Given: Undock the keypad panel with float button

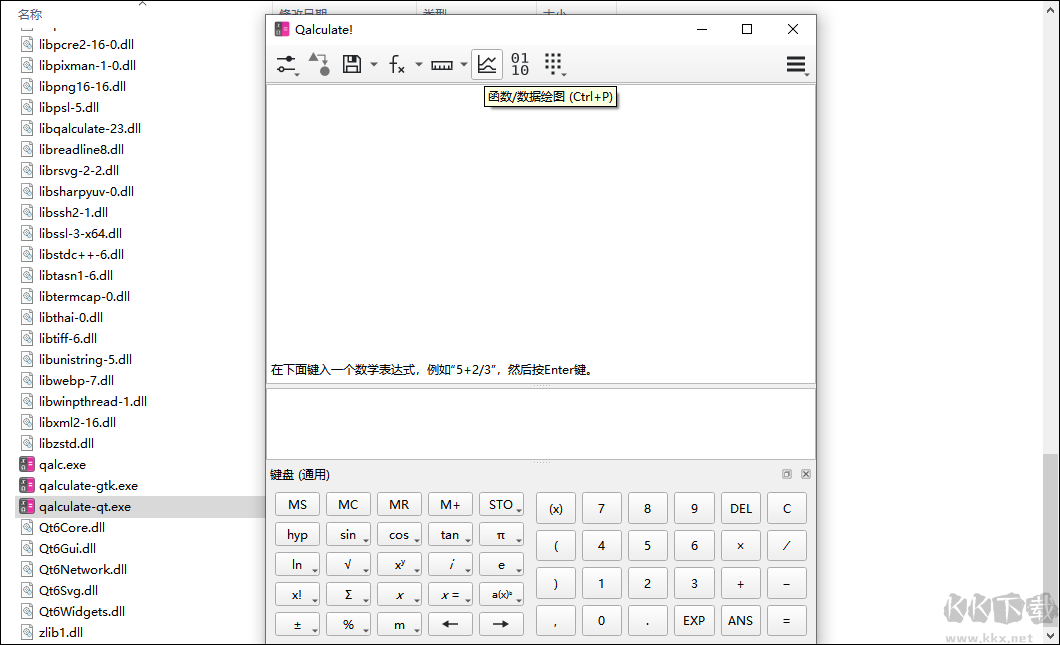Looking at the screenshot, I should click(787, 474).
